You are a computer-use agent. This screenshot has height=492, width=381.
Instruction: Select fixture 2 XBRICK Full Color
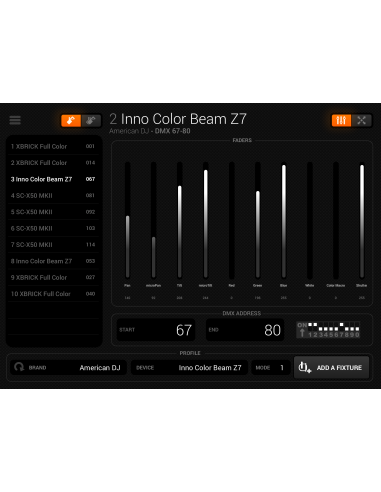(x=53, y=163)
